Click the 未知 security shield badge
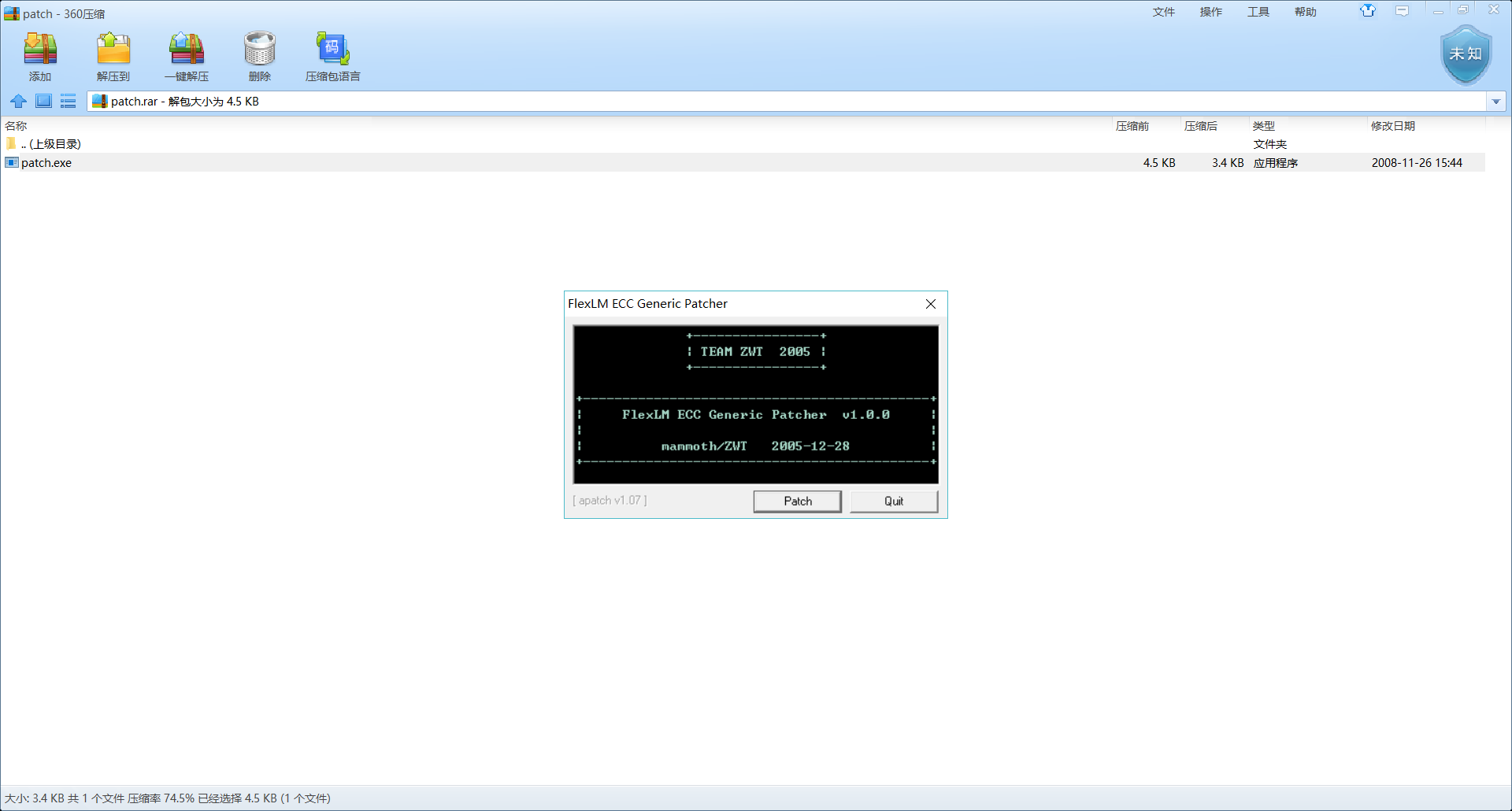This screenshot has width=1512, height=811. pyautogui.click(x=1466, y=54)
